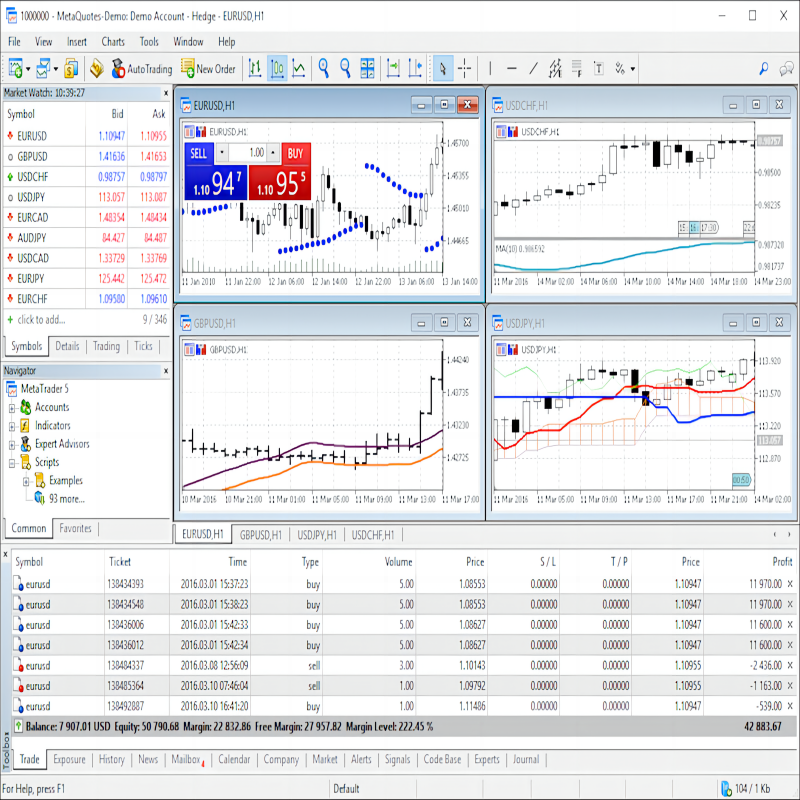Viewport: 800px width, 800px height.
Task: Switch to line chart display
Action: 299,68
